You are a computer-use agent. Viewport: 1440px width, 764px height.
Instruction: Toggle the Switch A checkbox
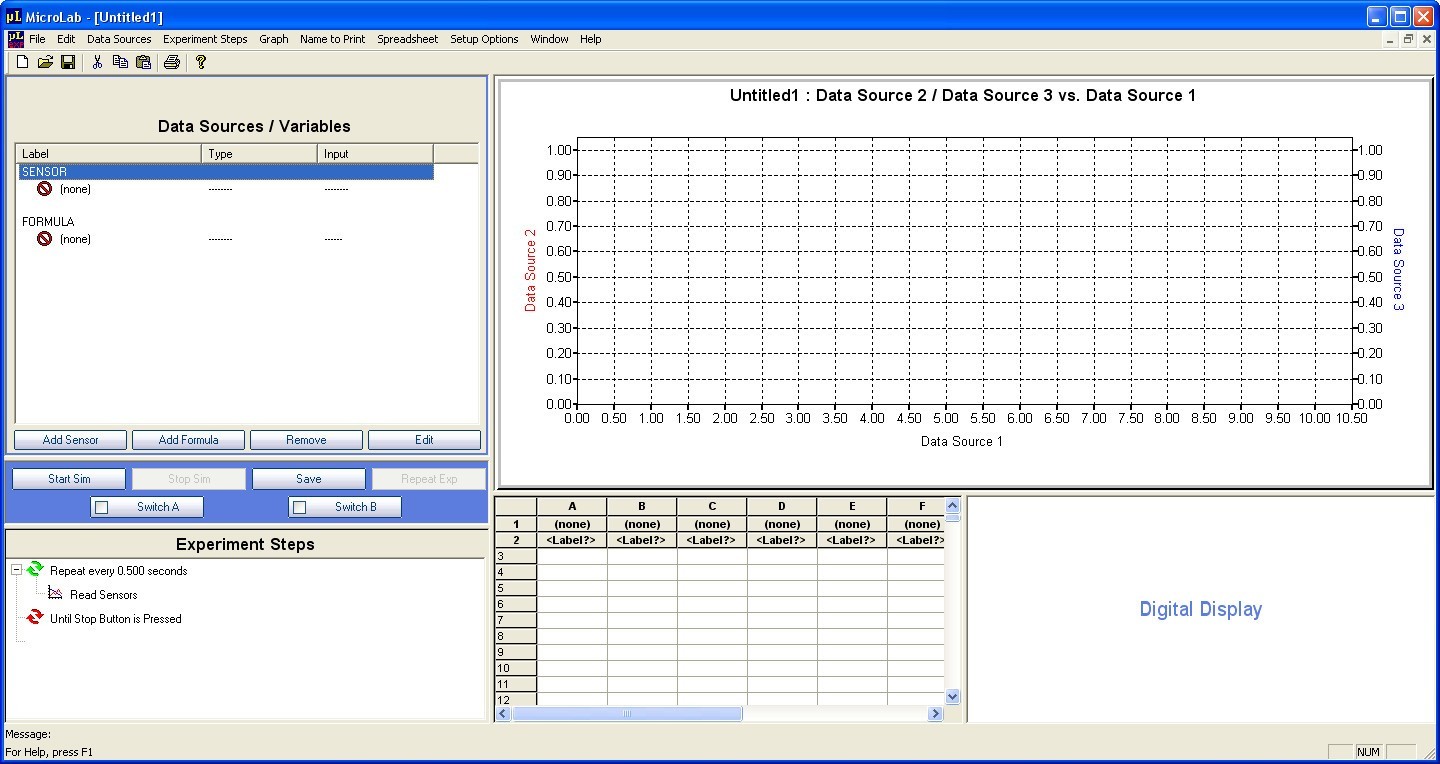coord(101,507)
